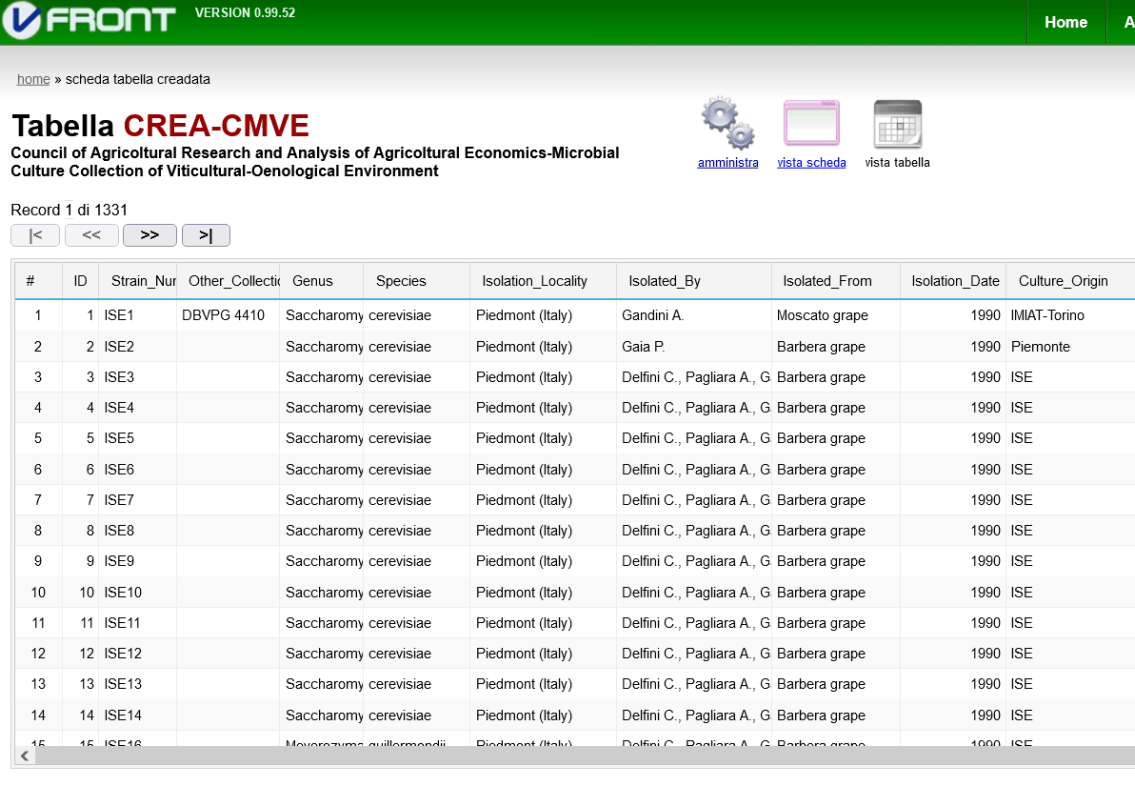Click cerevisiae in the ISE5 row
This screenshot has height=786, width=1135.
click(x=416, y=438)
